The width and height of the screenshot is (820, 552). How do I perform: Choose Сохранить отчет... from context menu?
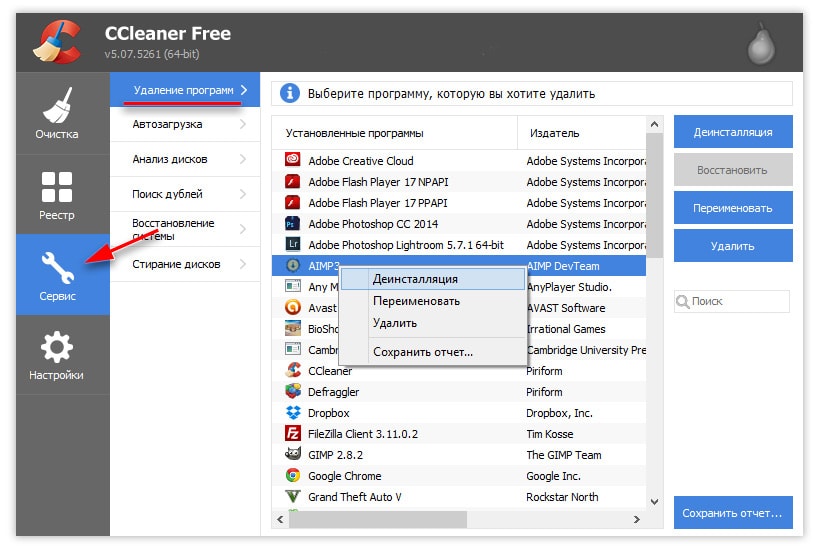(432, 352)
